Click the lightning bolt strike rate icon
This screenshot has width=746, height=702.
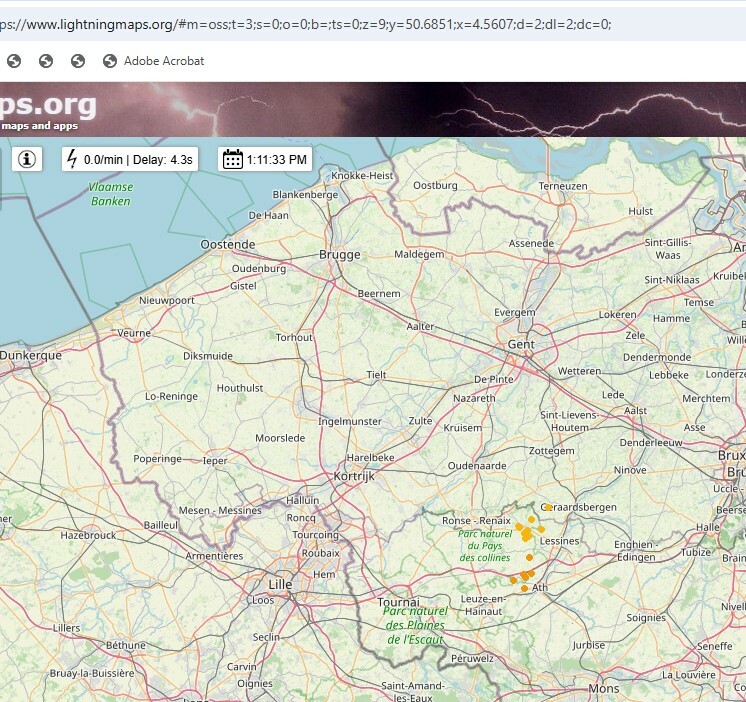coord(73,159)
